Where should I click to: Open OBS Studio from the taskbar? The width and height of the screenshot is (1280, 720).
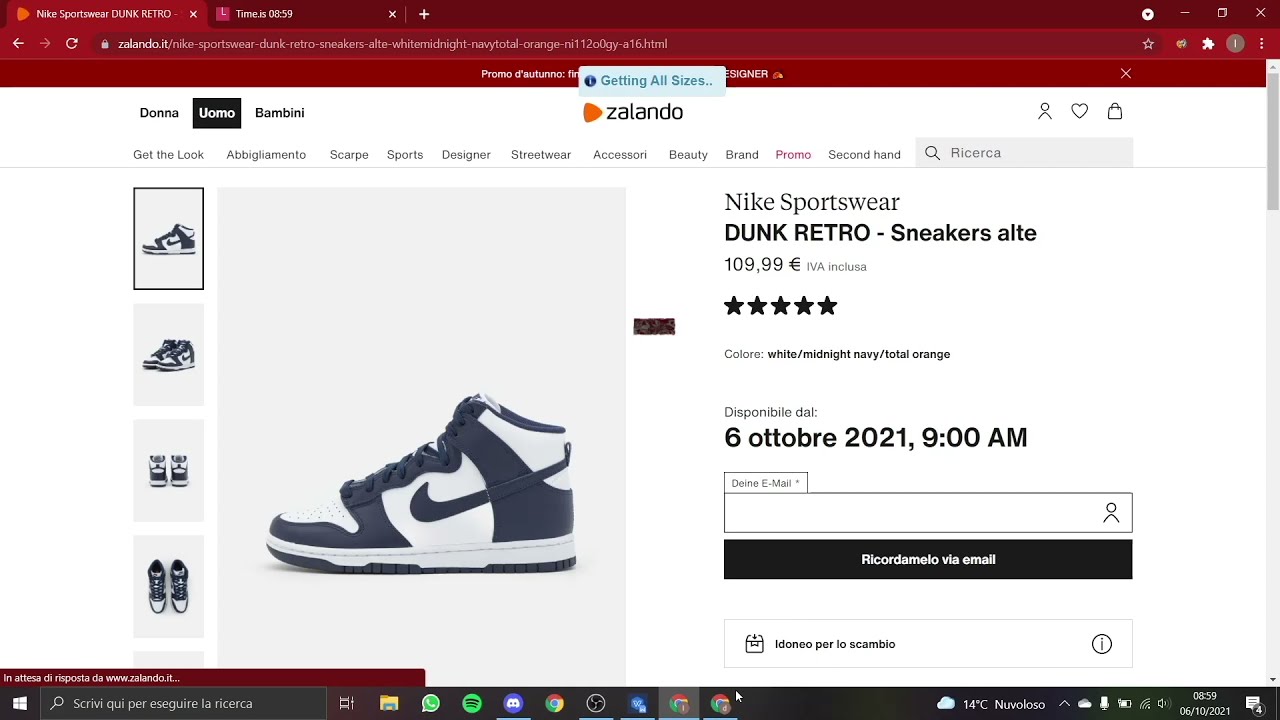(596, 704)
